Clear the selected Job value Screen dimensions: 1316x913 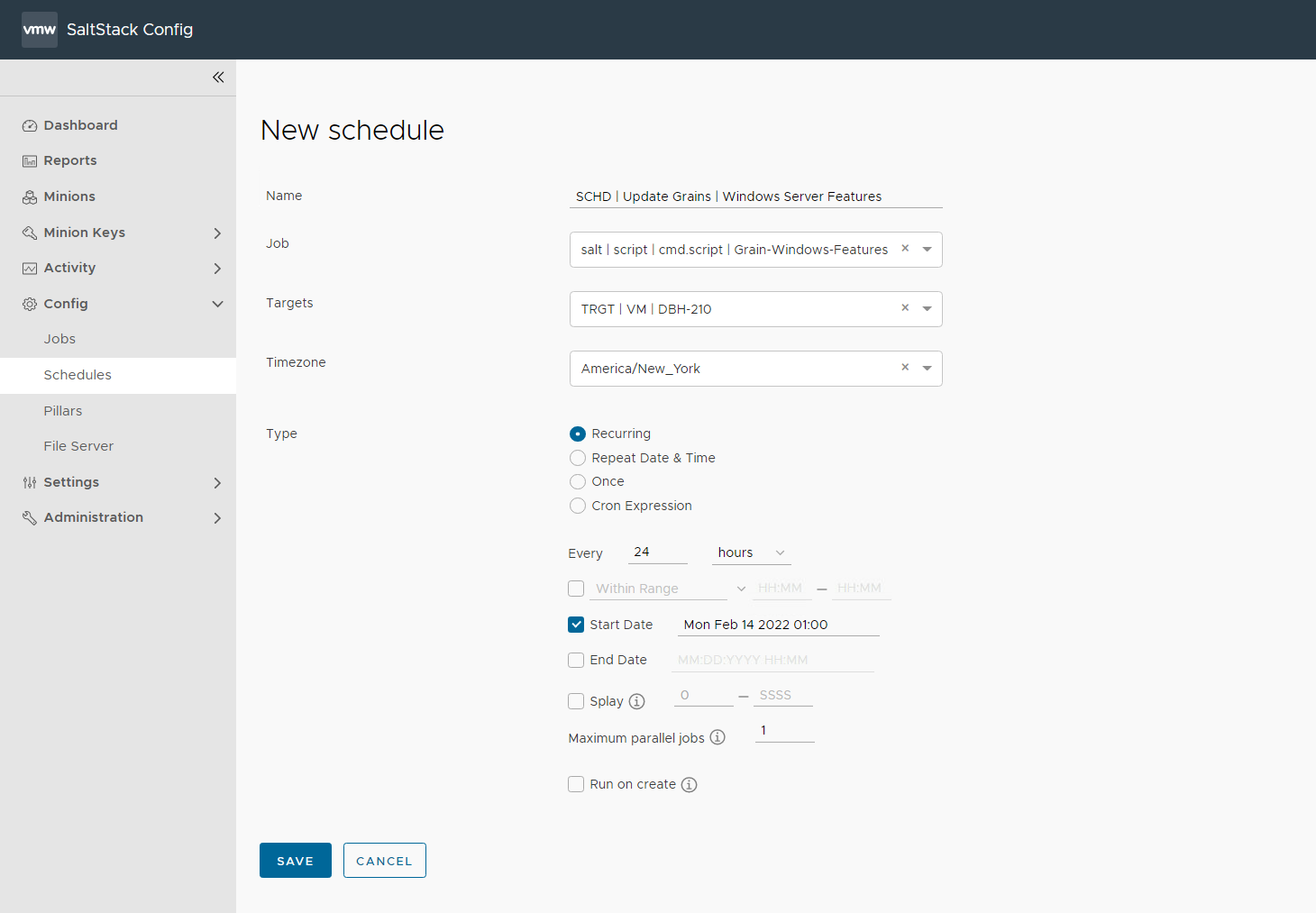point(905,249)
